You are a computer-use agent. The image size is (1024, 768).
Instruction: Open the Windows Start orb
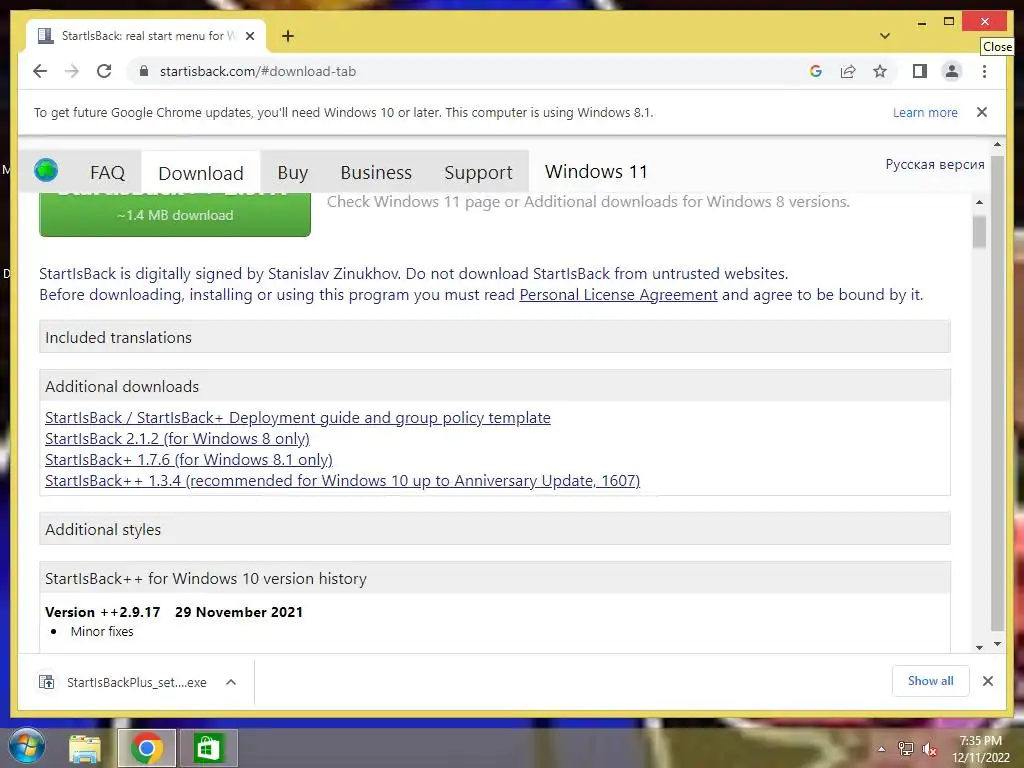[26, 747]
